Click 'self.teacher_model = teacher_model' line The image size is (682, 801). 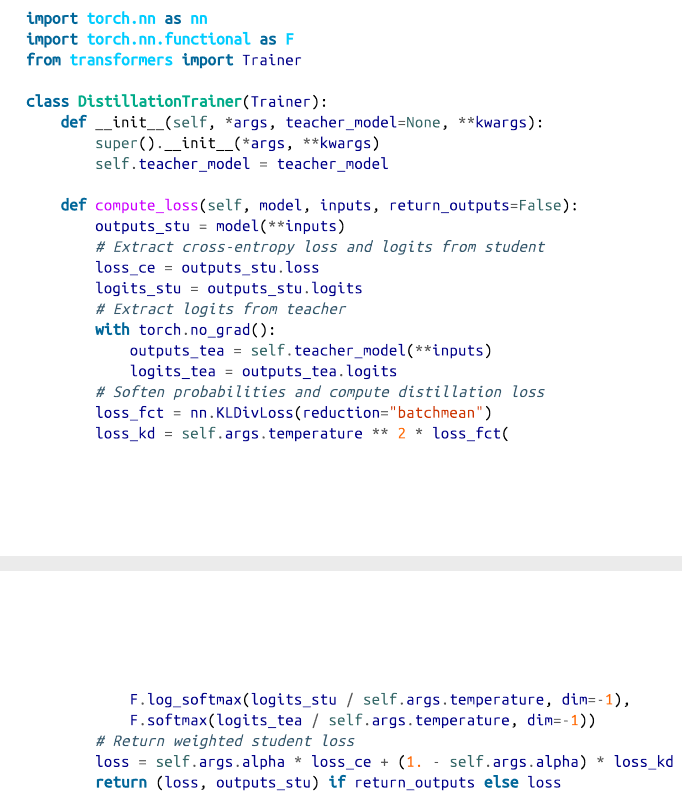coord(242,164)
